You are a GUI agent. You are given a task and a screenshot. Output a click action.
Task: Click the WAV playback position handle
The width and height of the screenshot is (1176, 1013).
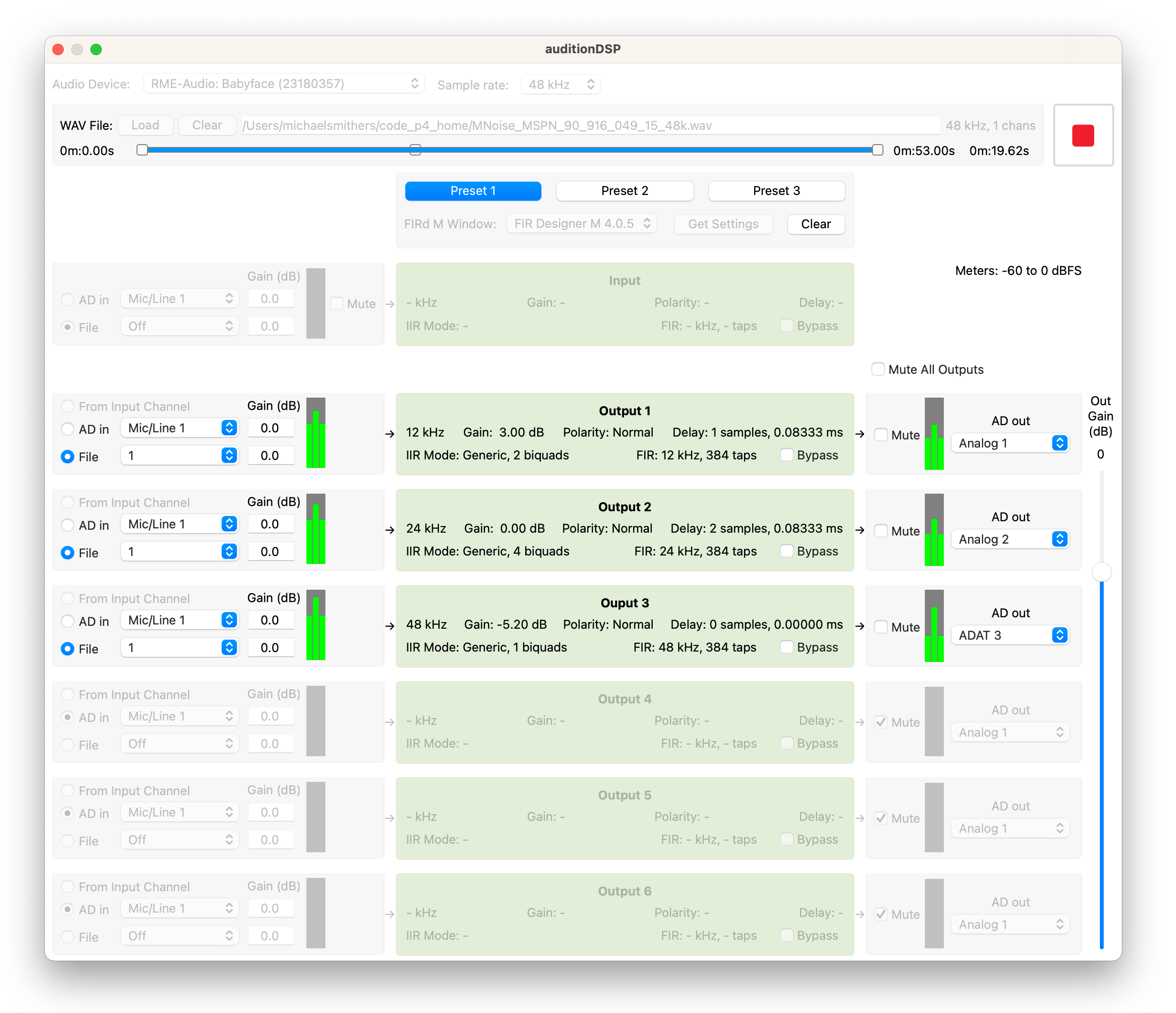415,150
